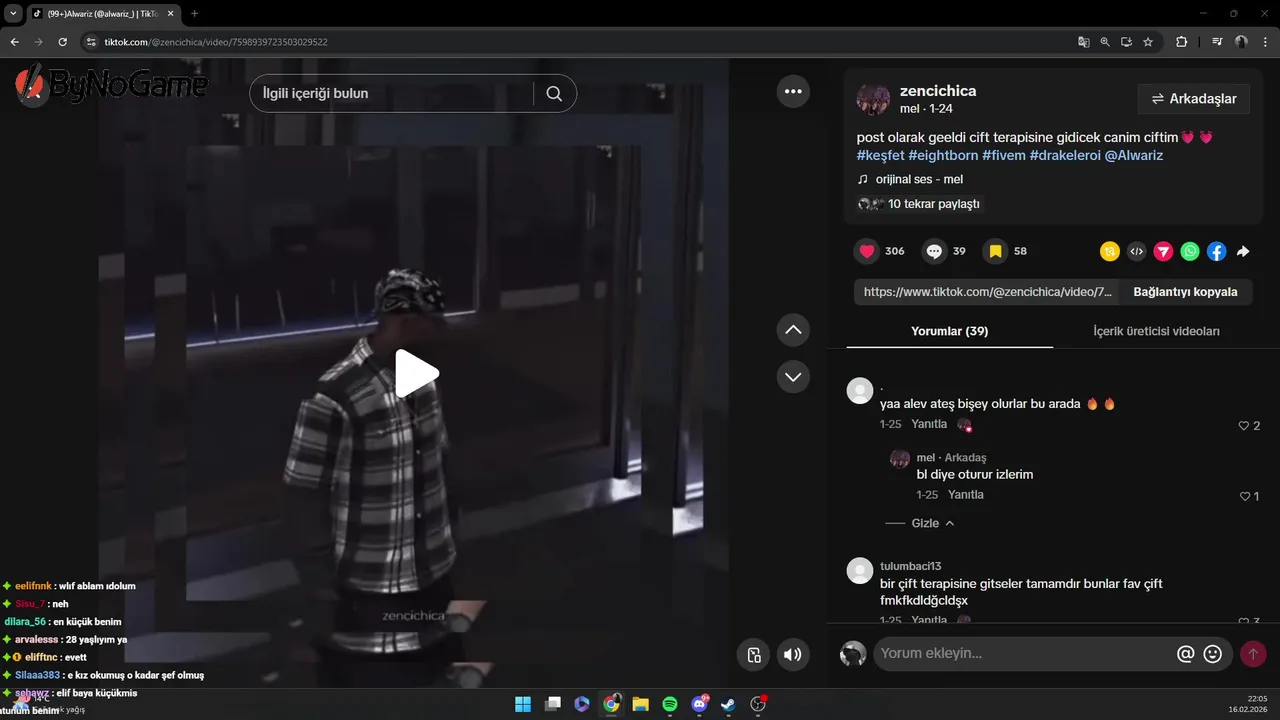Go back in Chrome
Viewport: 1280px width, 720px height.
pyautogui.click(x=14, y=42)
